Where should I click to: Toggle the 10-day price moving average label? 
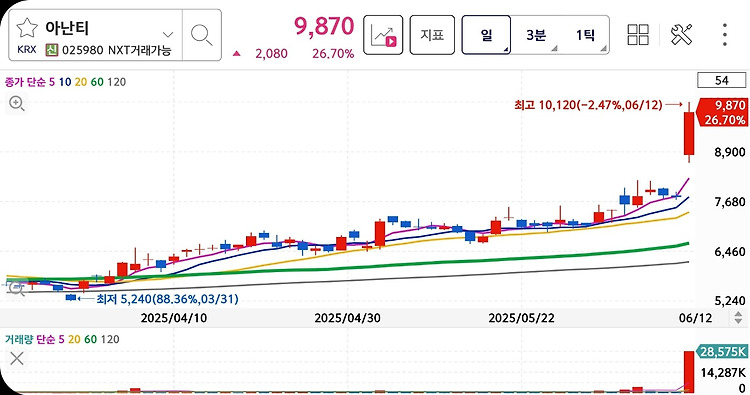click(x=65, y=82)
